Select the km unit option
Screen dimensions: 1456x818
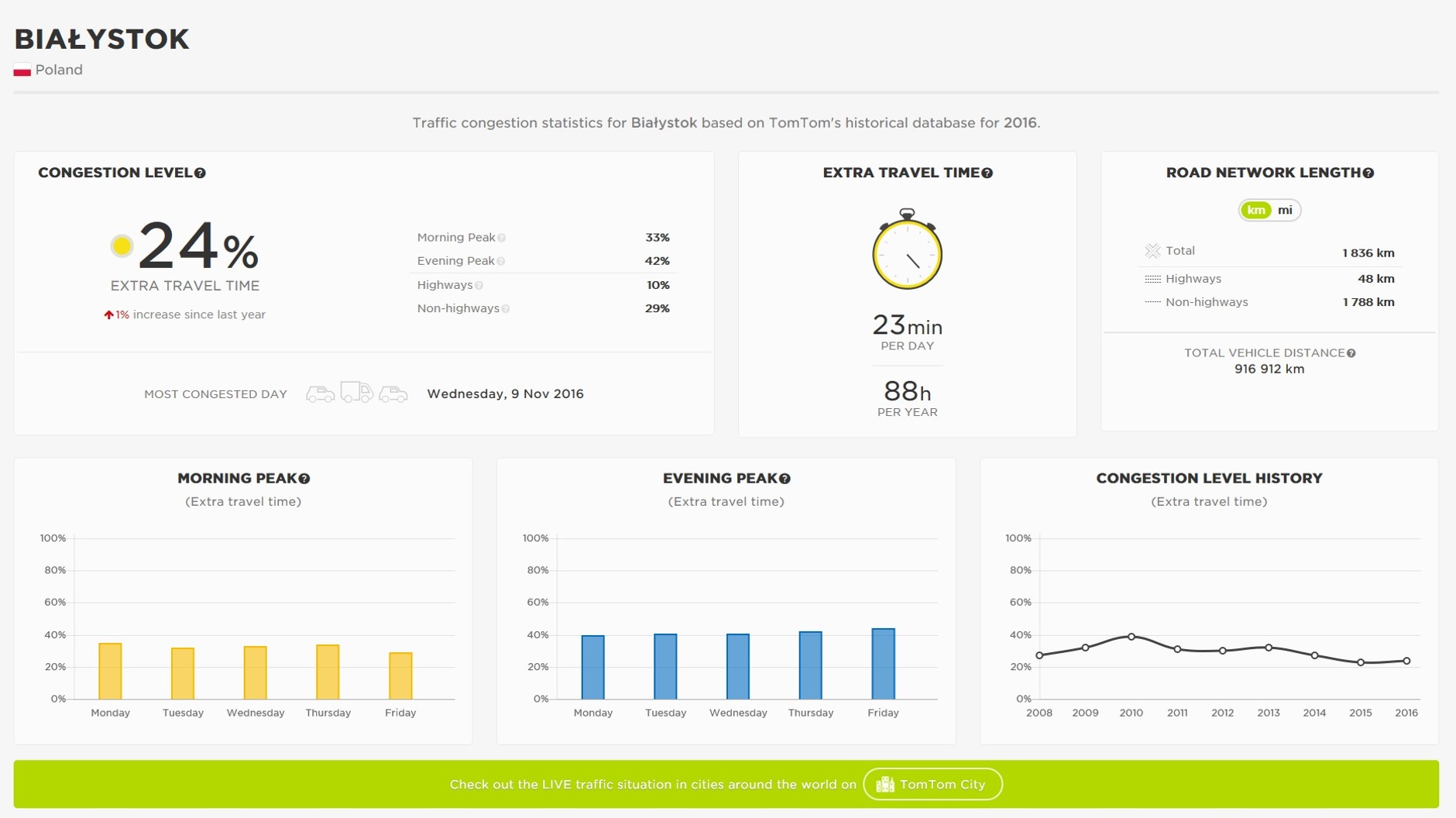point(1255,210)
